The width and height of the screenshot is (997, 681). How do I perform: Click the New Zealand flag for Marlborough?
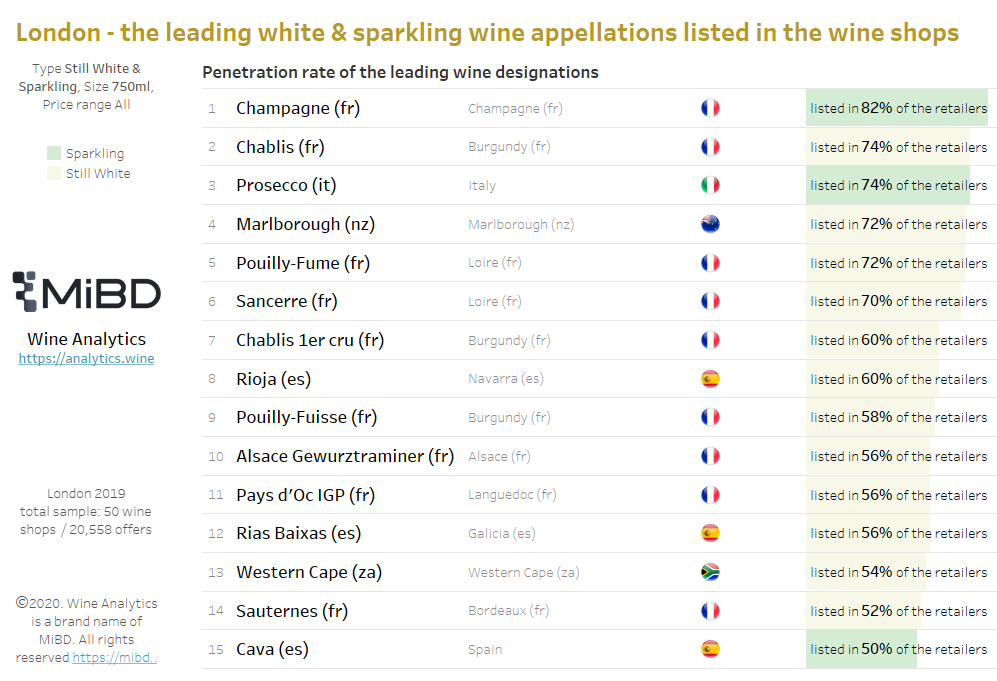click(710, 224)
